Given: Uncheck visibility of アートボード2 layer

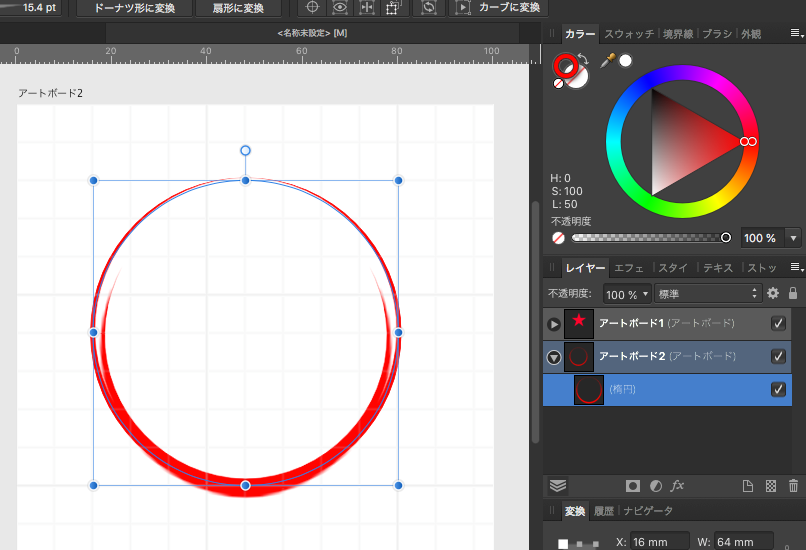Looking at the screenshot, I should [778, 357].
